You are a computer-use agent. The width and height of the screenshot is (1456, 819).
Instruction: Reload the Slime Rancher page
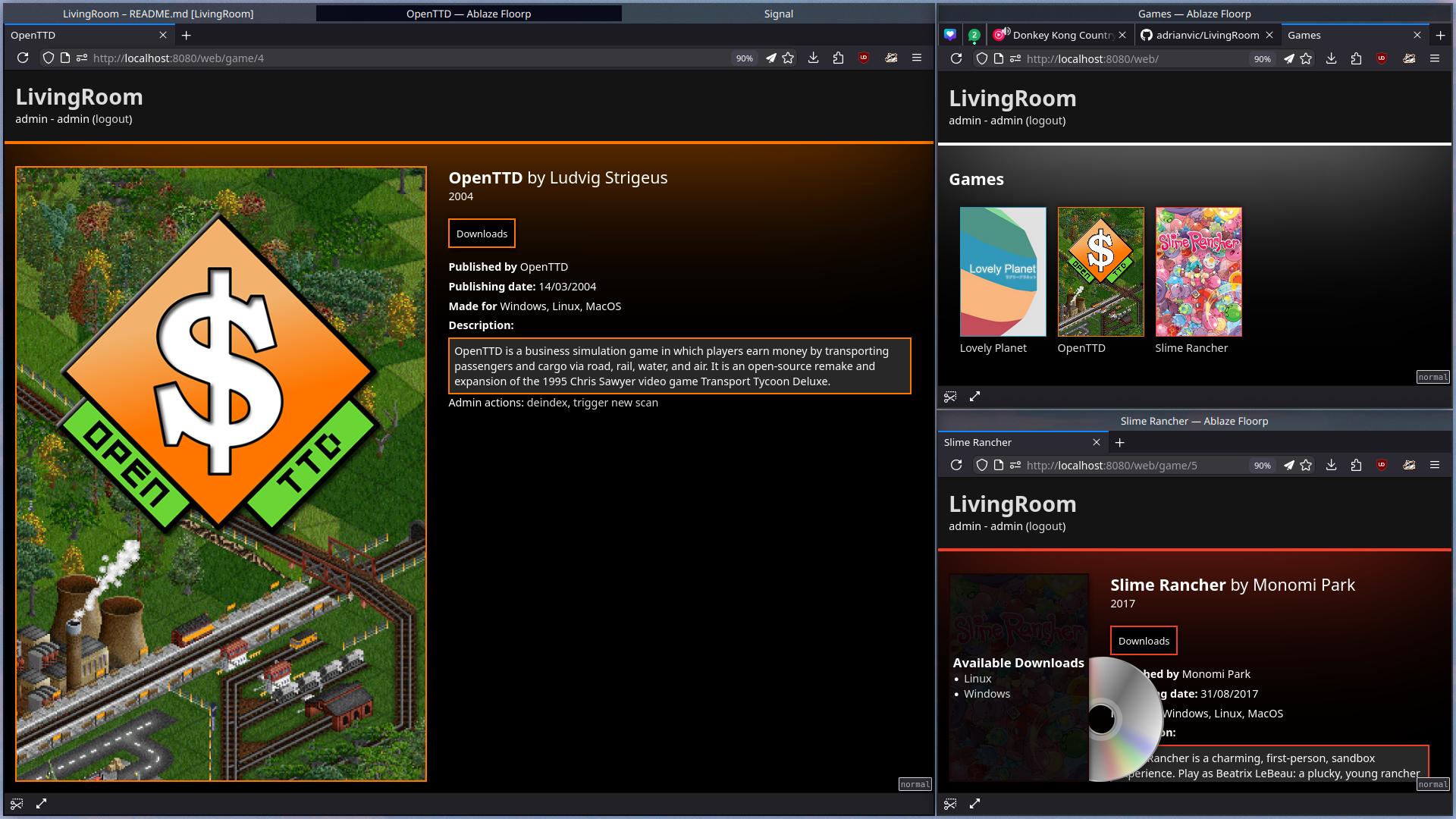956,465
